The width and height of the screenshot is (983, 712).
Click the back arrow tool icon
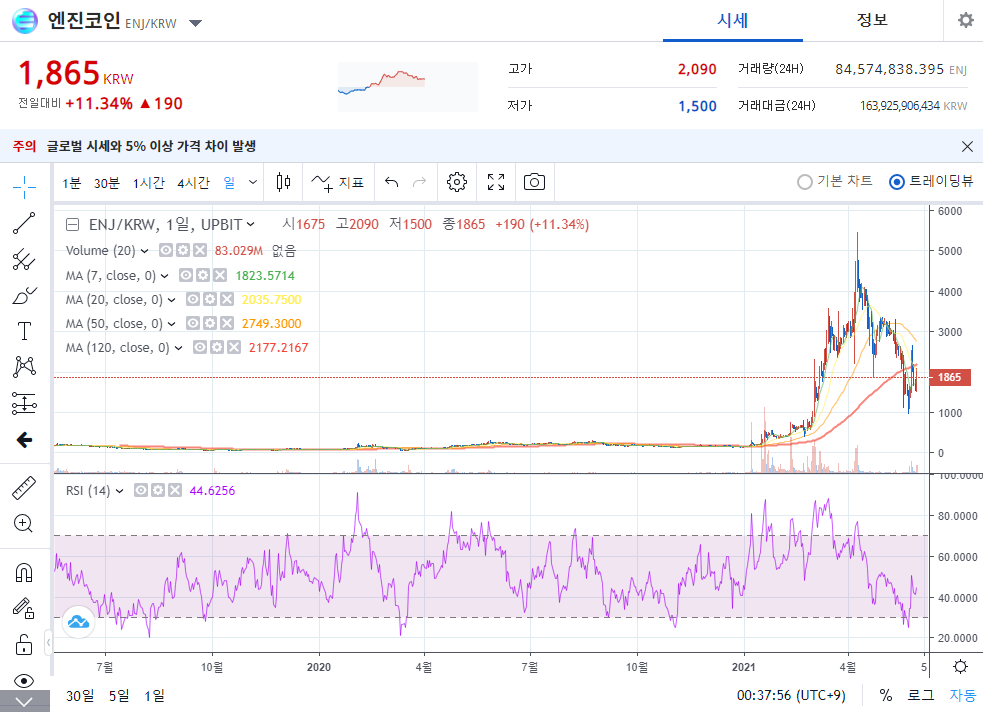pyautogui.click(x=24, y=440)
